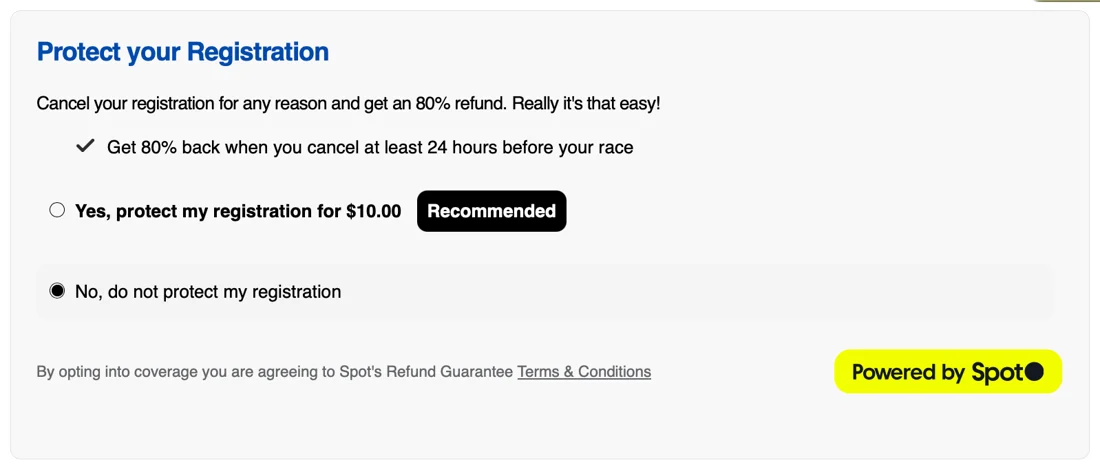Click the black Recommended badge
This screenshot has height=469, width=1100.
(x=491, y=211)
